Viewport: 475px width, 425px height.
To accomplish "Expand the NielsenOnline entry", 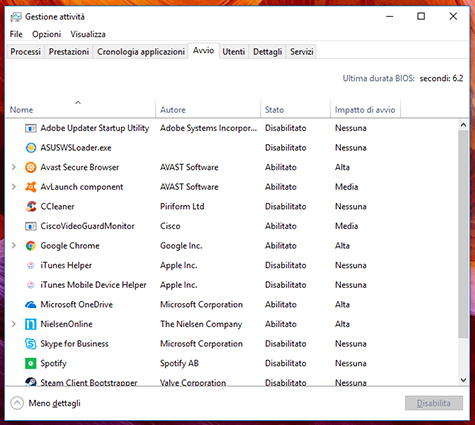I will point(14,324).
